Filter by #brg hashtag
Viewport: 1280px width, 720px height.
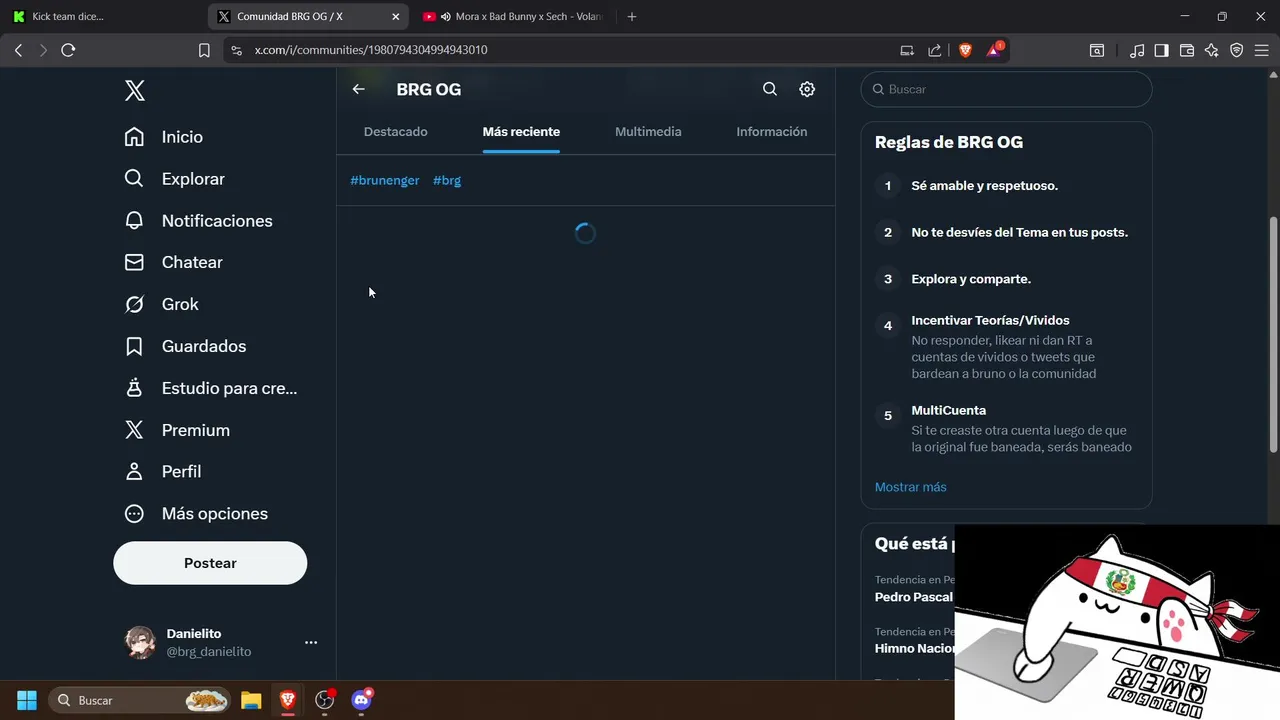447,180
